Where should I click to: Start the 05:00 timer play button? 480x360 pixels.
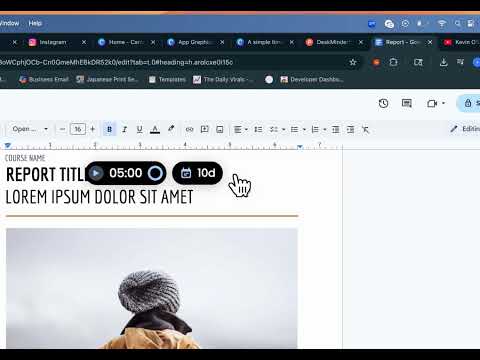(x=96, y=173)
